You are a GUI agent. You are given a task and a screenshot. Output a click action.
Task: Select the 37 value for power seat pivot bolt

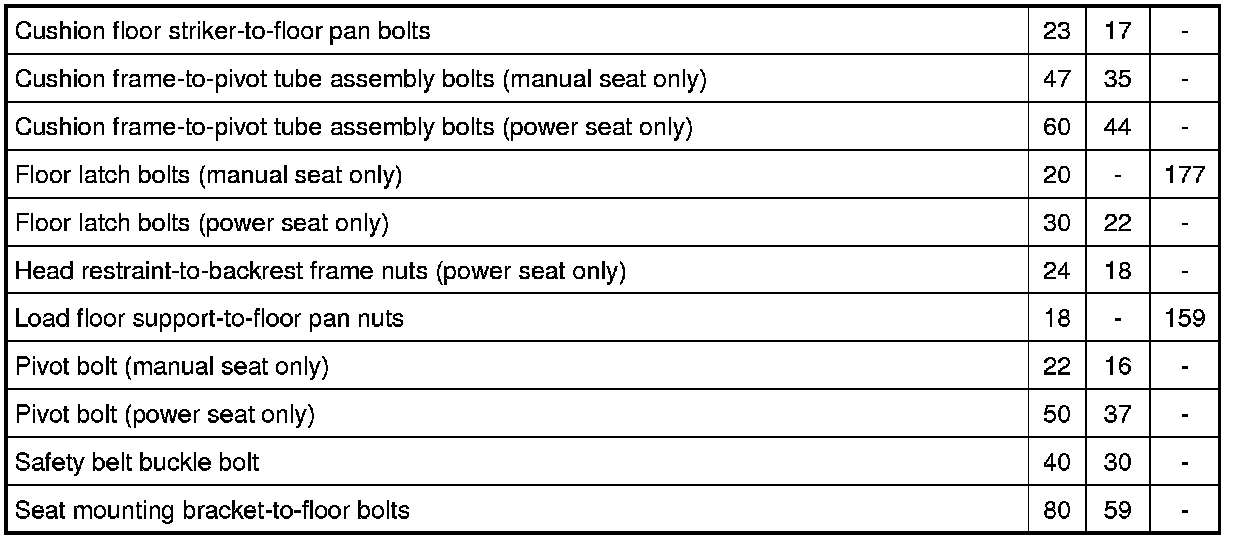pyautogui.click(x=1117, y=415)
